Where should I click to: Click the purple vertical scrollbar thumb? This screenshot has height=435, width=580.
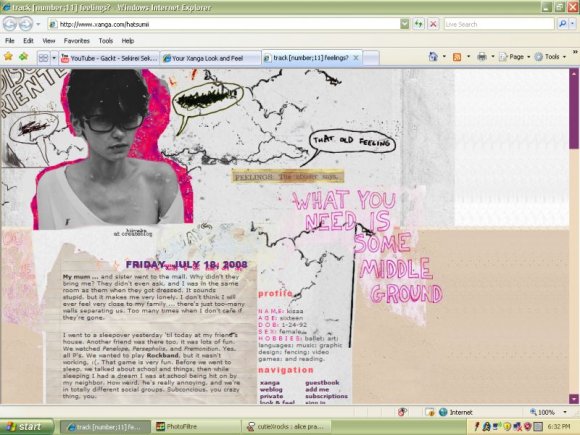[574, 113]
